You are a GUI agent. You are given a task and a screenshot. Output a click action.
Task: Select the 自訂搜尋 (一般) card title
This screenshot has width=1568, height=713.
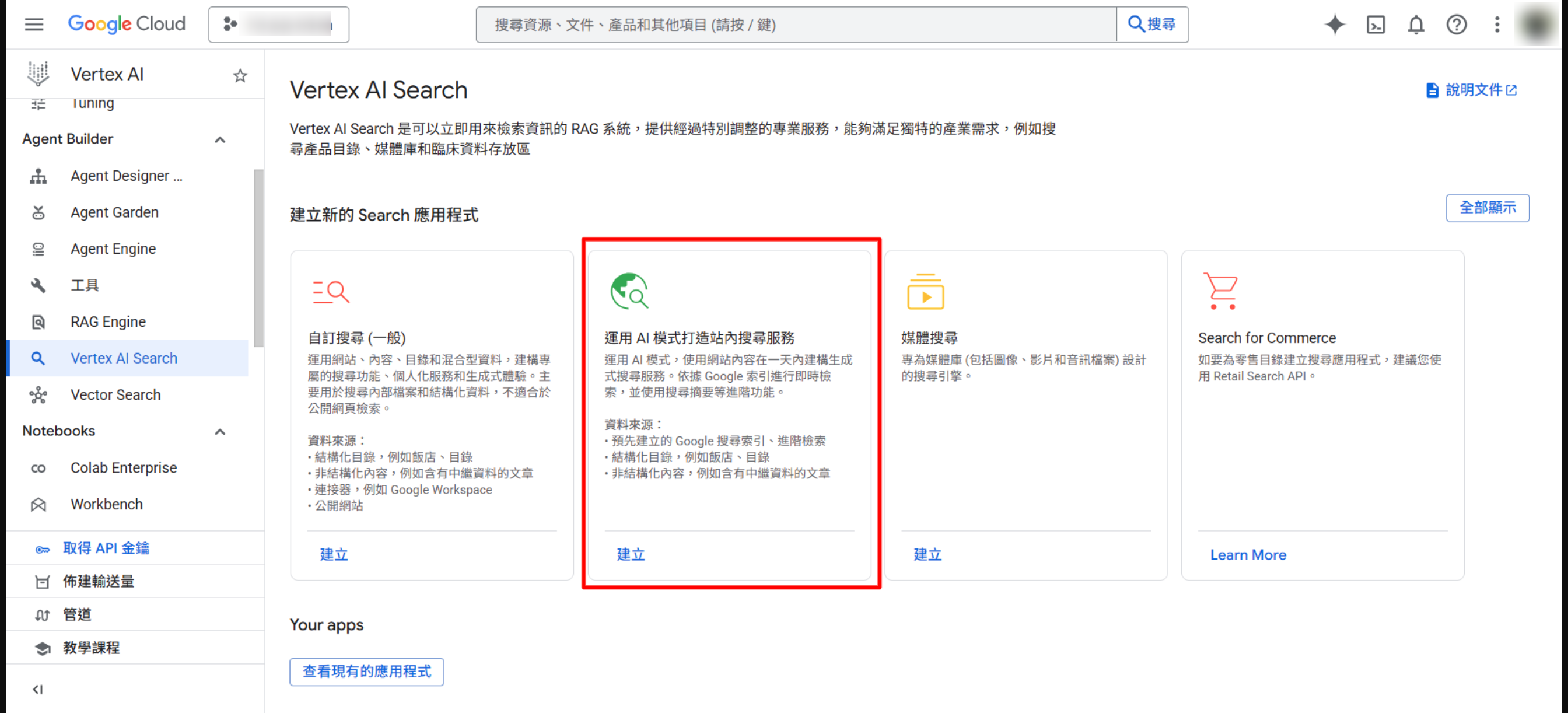356,338
